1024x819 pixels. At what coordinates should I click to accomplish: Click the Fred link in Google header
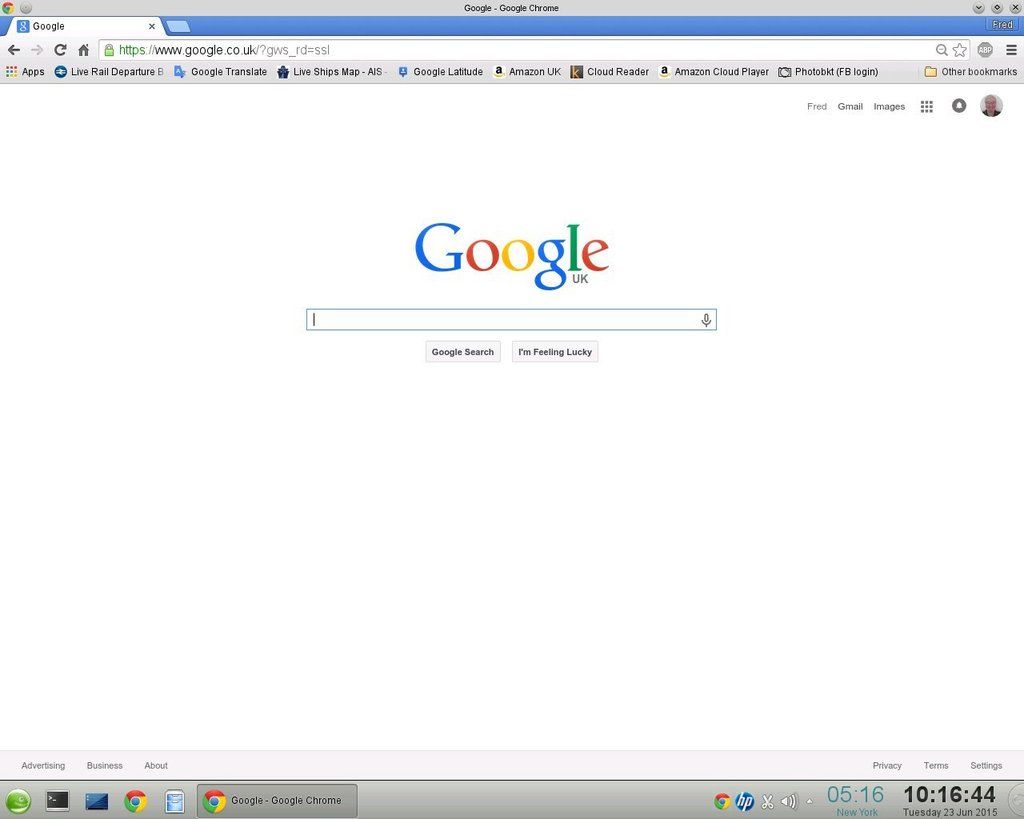point(816,106)
